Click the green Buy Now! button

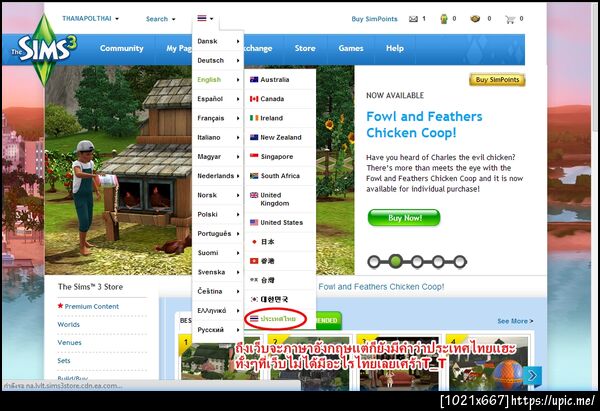[404, 218]
